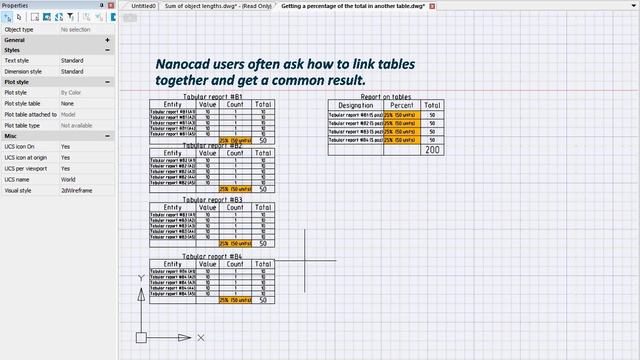Pin the Properties panel with auto-hide icon

click(x=102, y=5)
